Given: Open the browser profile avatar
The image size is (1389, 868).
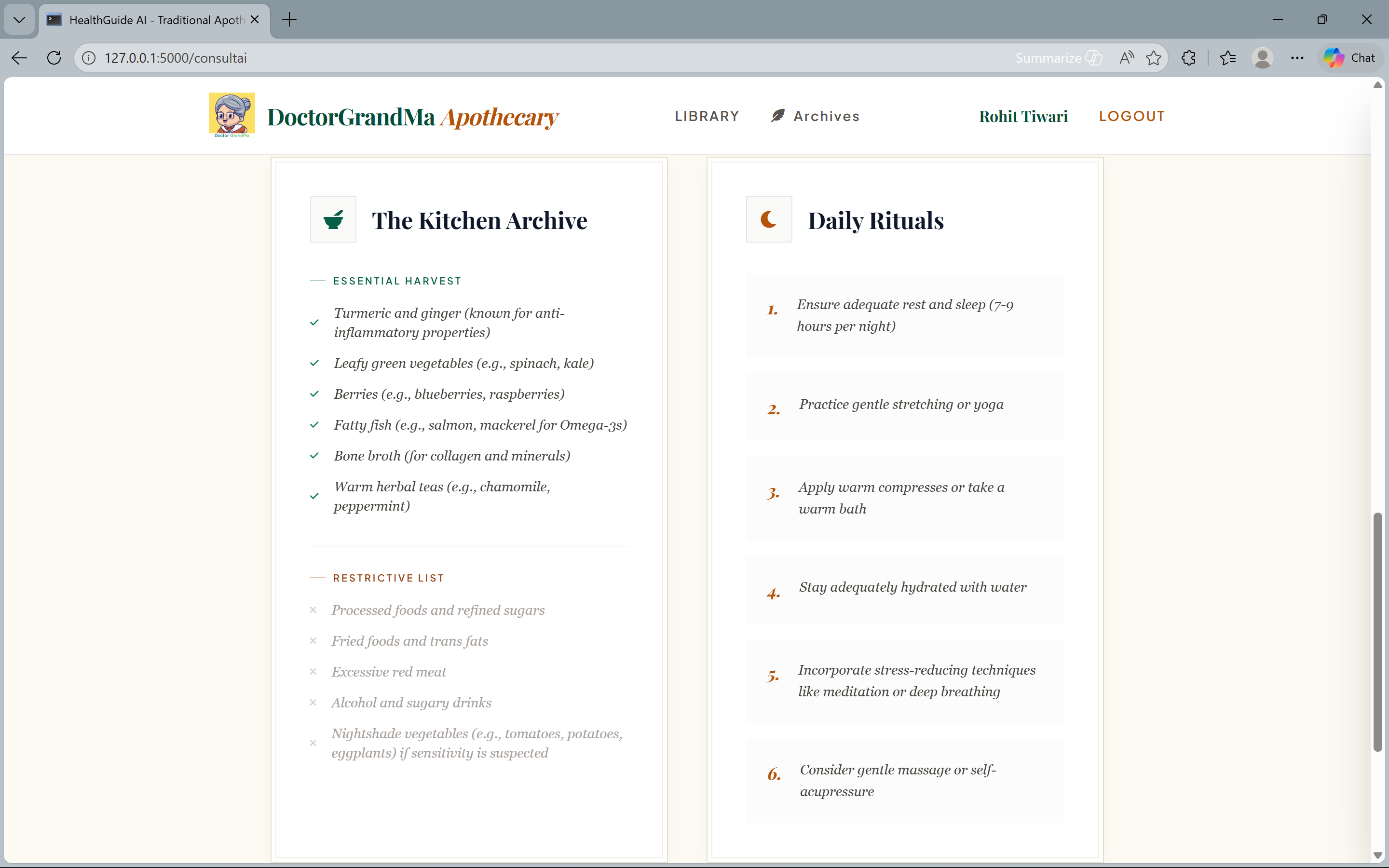Looking at the screenshot, I should pyautogui.click(x=1262, y=58).
